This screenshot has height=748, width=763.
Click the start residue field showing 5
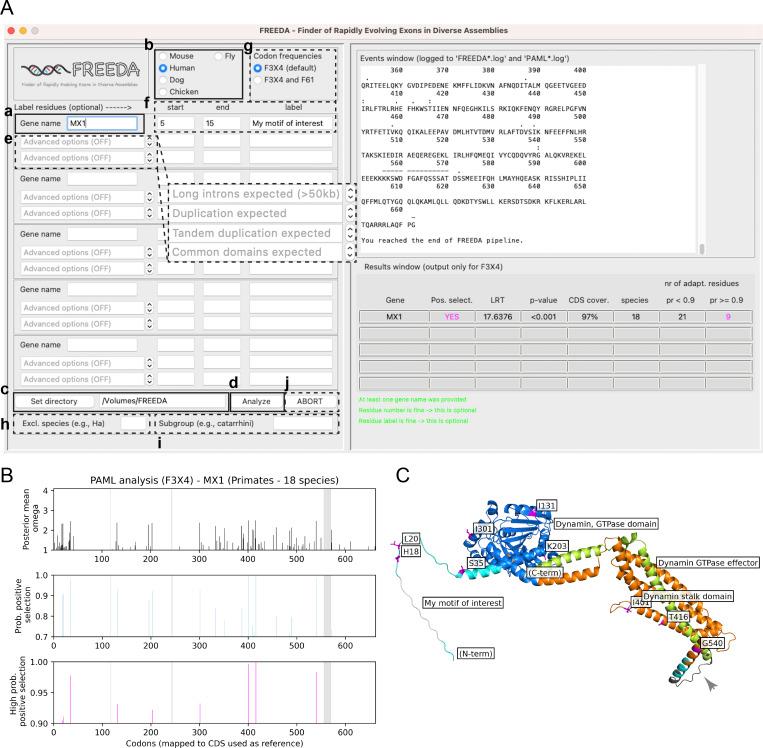176,124
